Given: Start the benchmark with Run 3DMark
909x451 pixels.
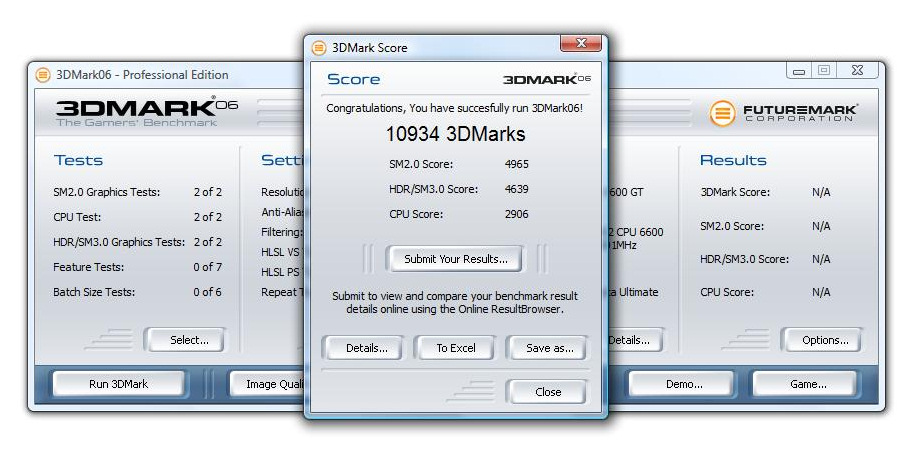Looking at the screenshot, I should 119,384.
